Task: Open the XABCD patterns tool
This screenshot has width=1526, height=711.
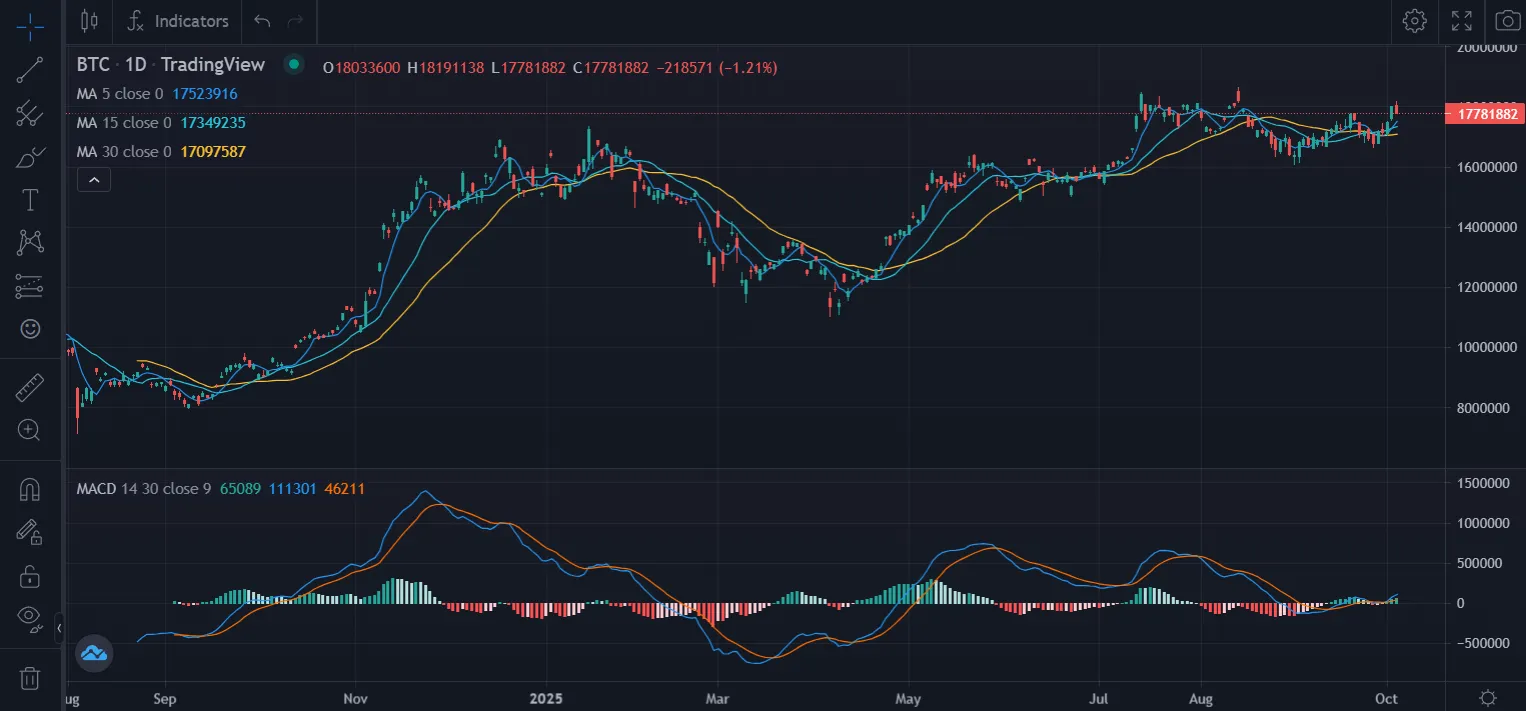Action: click(30, 242)
